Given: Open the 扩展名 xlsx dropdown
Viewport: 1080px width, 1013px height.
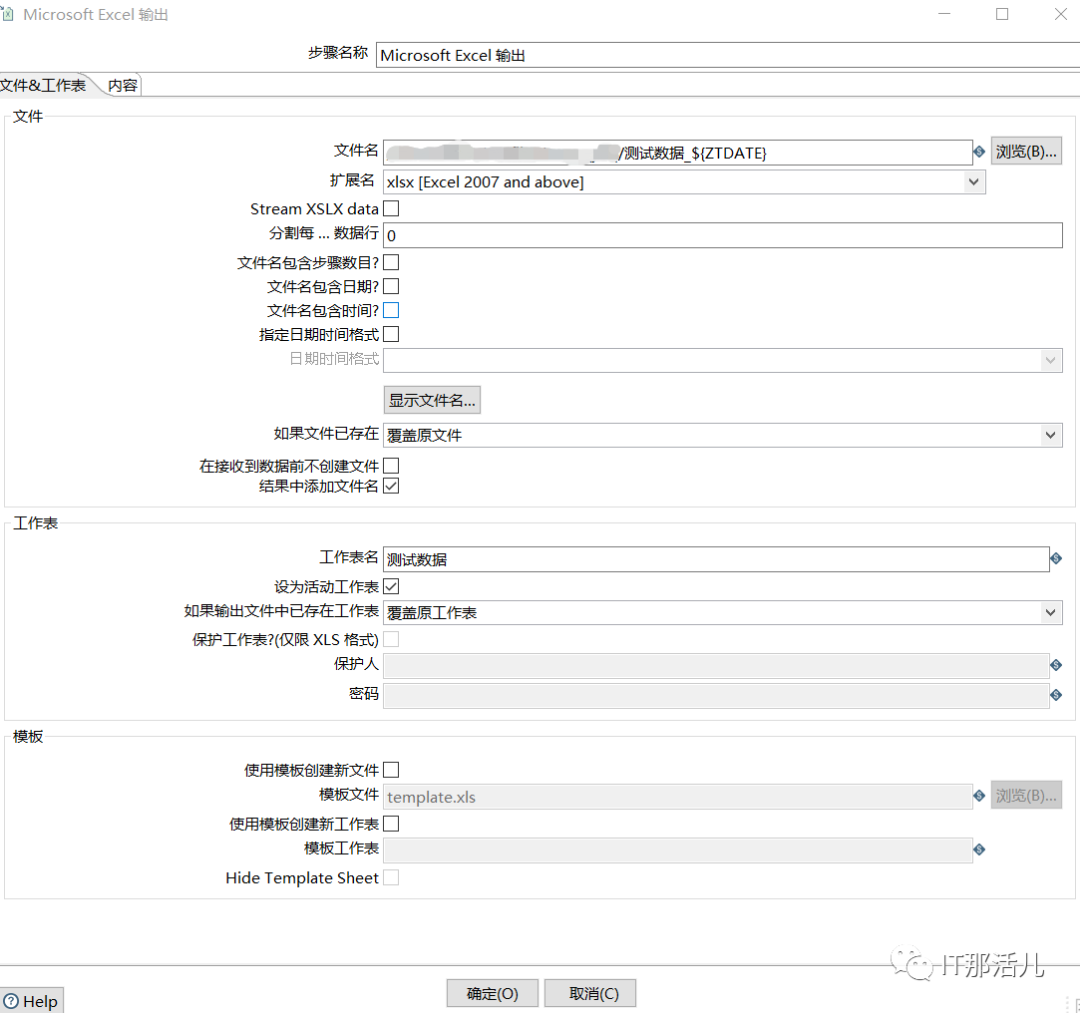Looking at the screenshot, I should pos(684,182).
